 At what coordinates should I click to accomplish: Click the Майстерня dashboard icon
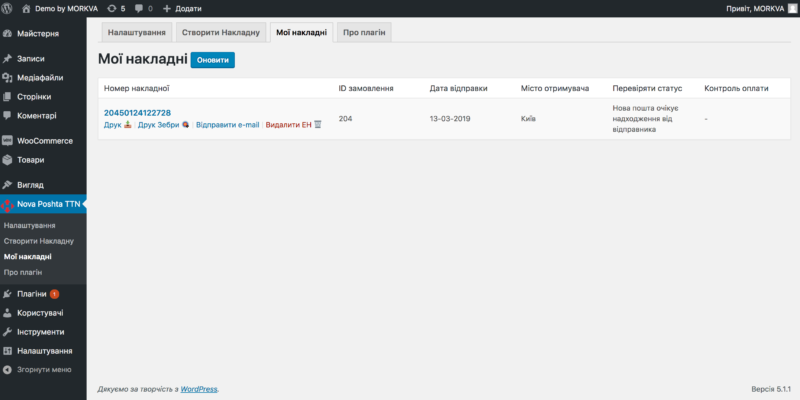(7, 34)
